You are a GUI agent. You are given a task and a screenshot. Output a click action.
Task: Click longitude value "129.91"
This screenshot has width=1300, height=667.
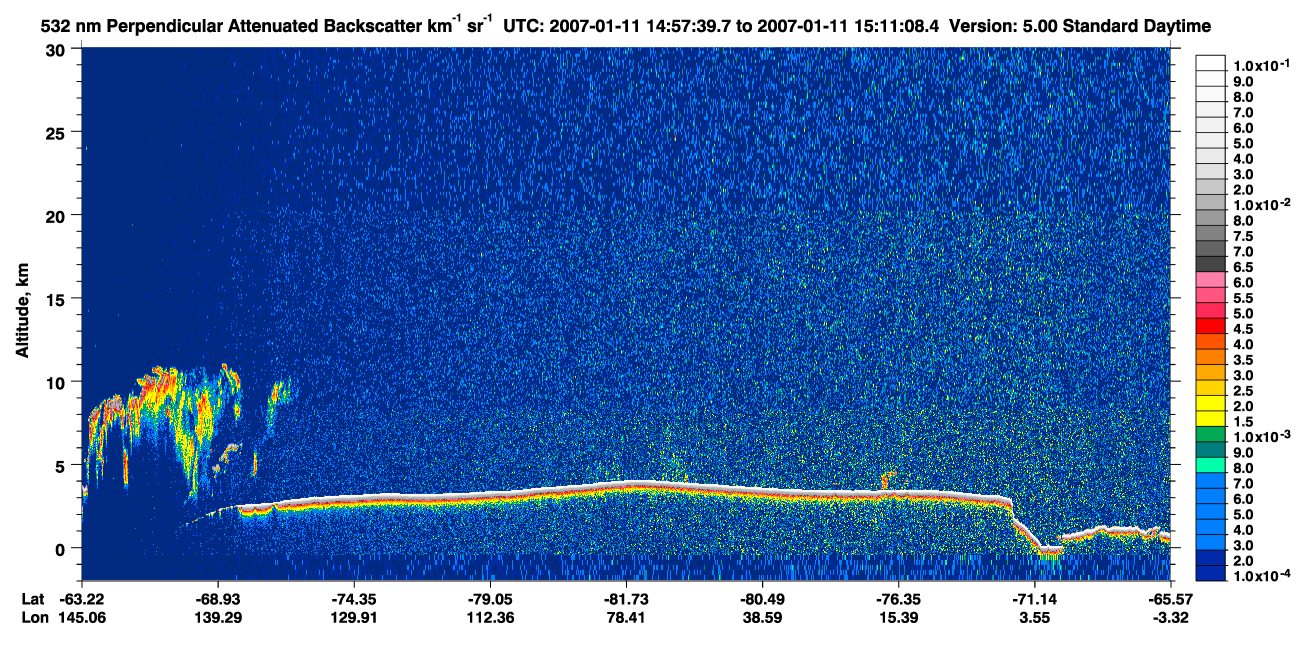354,617
